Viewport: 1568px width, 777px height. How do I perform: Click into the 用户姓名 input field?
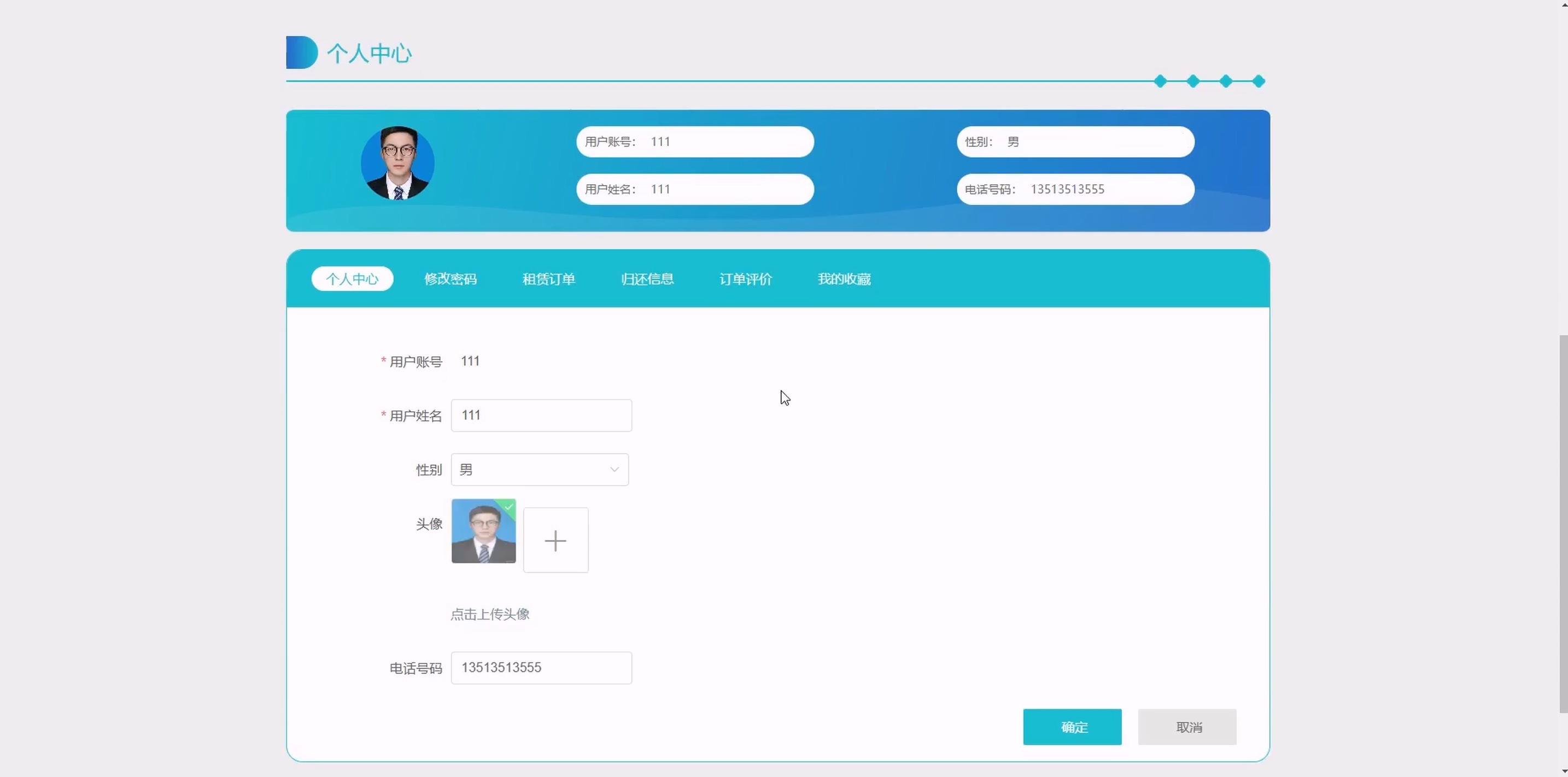pyautogui.click(x=541, y=416)
